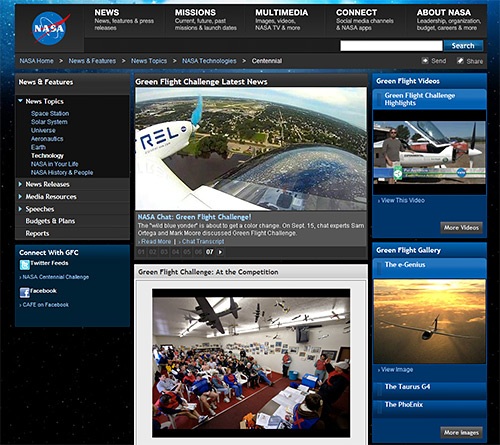The width and height of the screenshot is (500, 445).
Task: Open the e-Genius sunset aircraft image
Action: 429,321
